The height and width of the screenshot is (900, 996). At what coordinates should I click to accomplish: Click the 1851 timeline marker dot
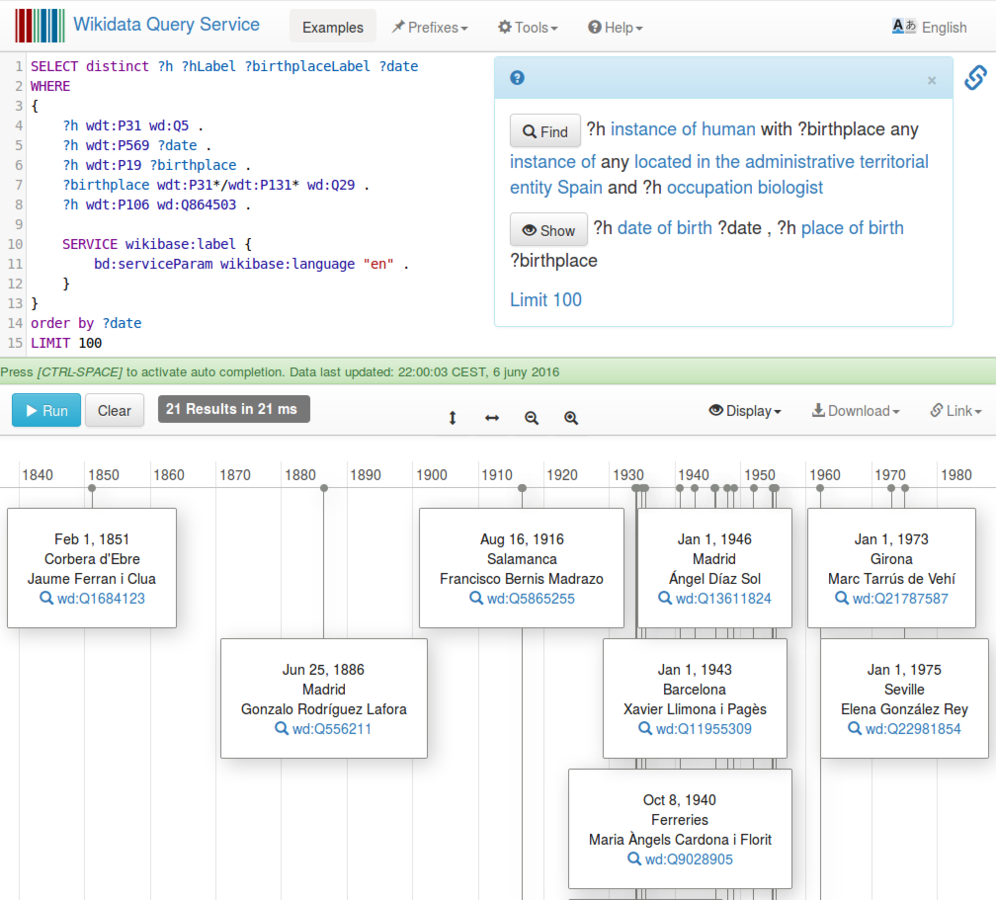point(92,488)
